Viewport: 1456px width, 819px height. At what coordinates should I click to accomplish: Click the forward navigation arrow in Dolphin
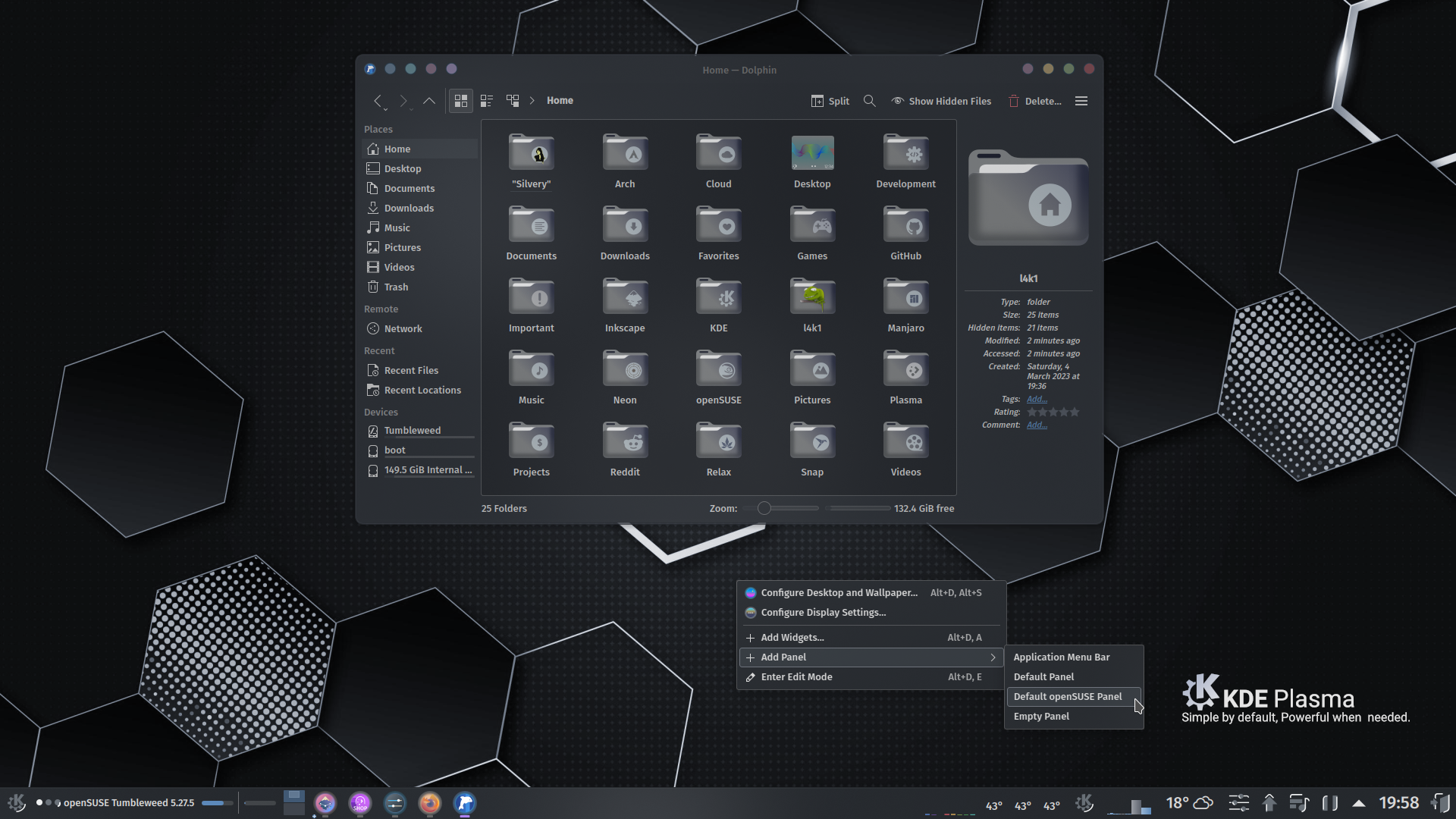point(403,101)
